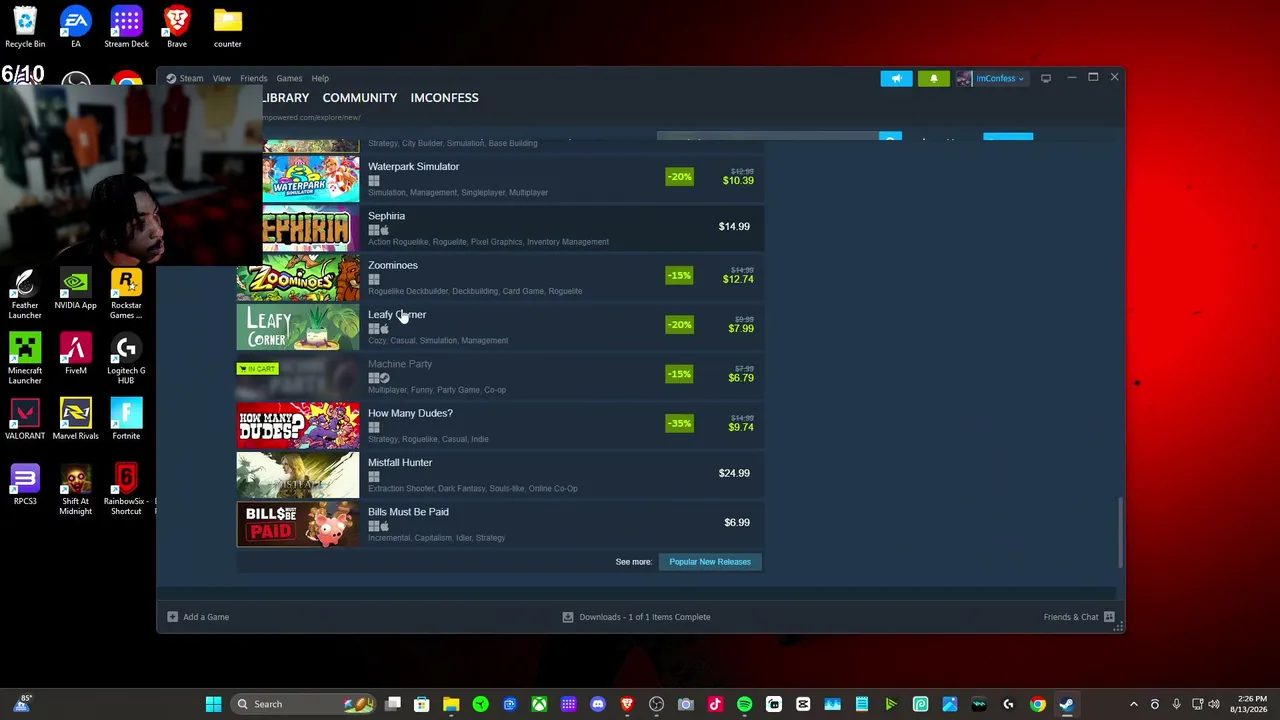Open Downloads status in Steam footer
This screenshot has height=720, width=1280.
637,617
